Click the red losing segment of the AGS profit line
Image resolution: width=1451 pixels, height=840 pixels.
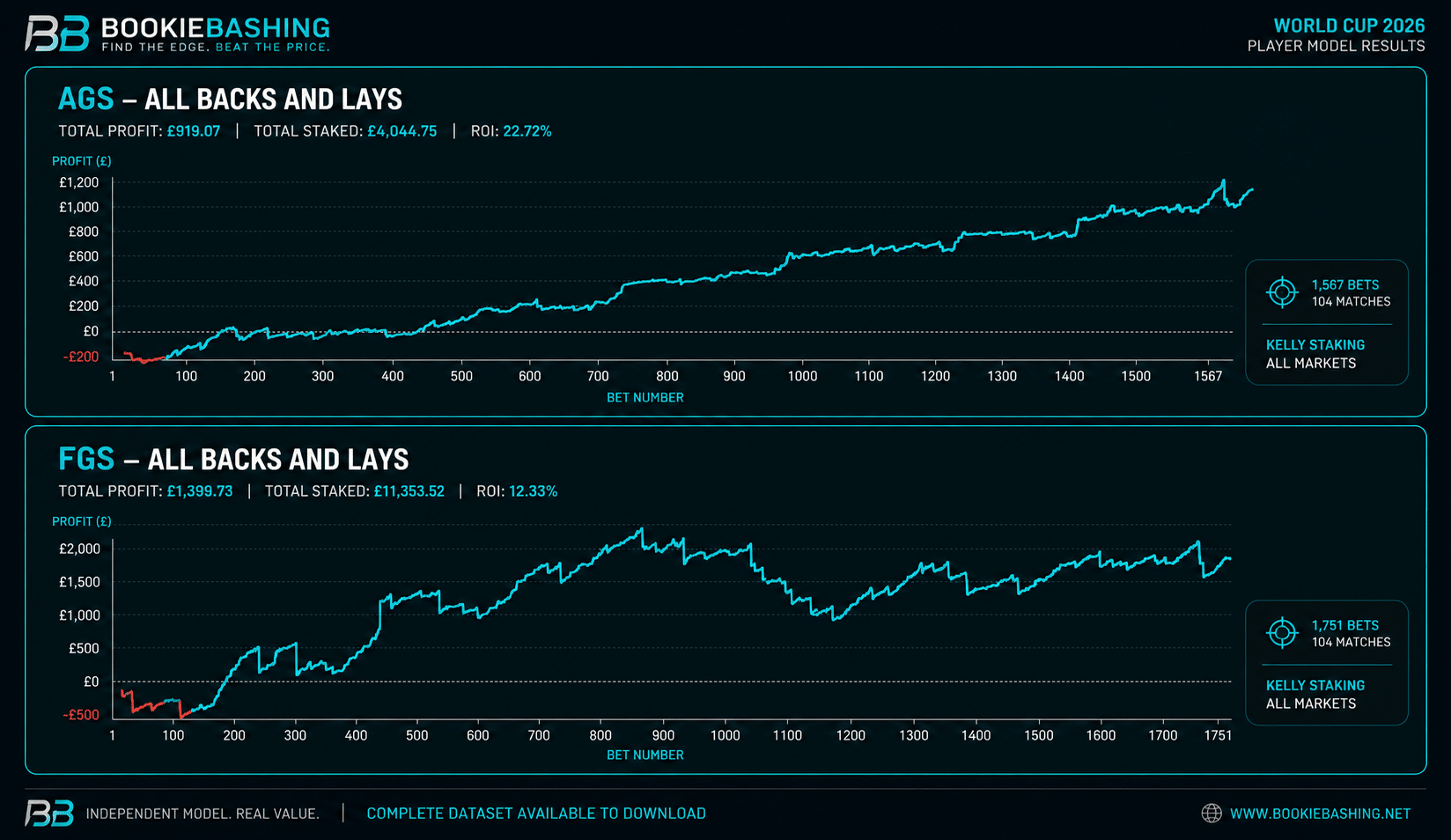pos(144,358)
